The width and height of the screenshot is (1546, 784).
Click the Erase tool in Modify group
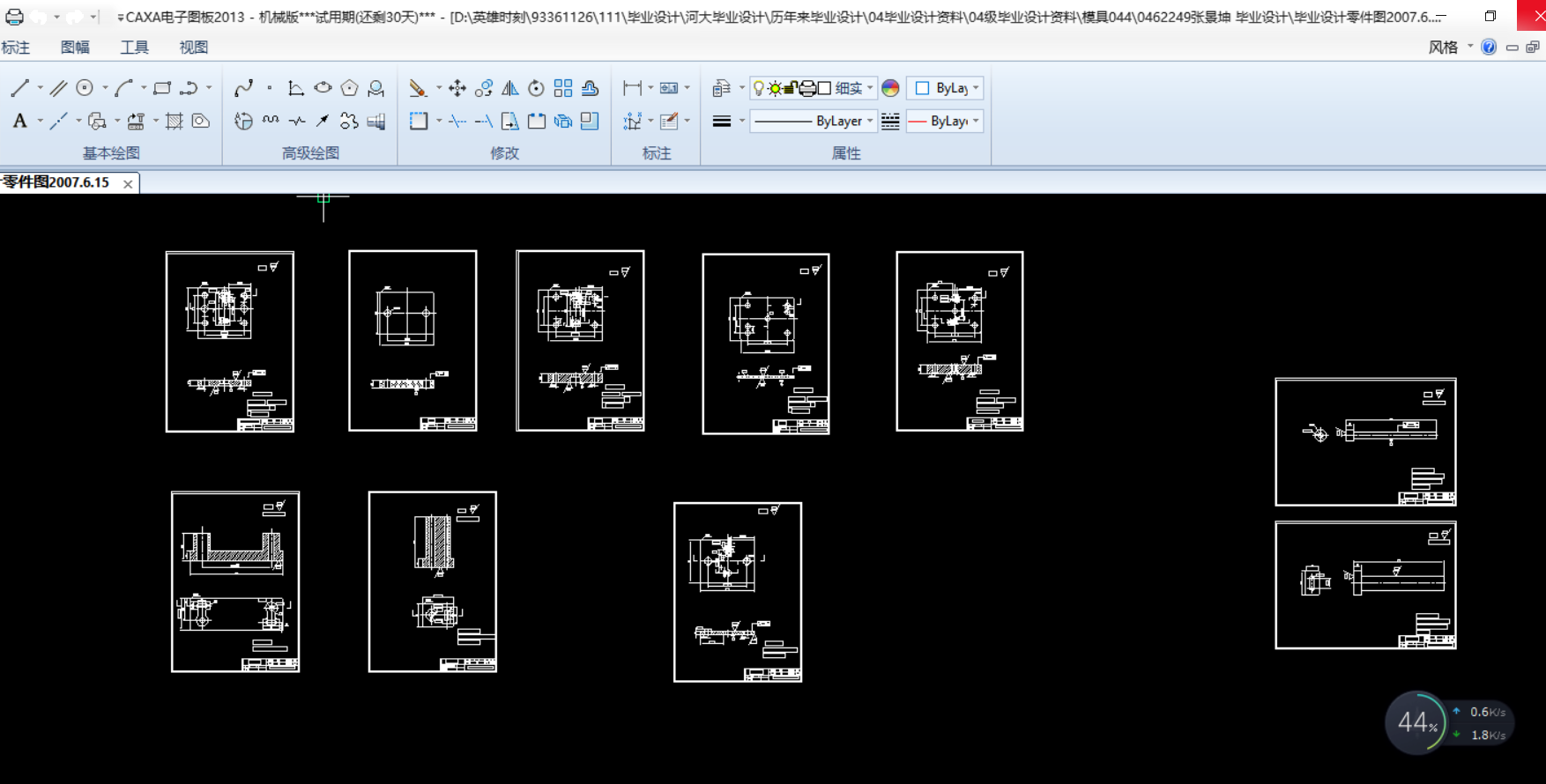(x=418, y=88)
